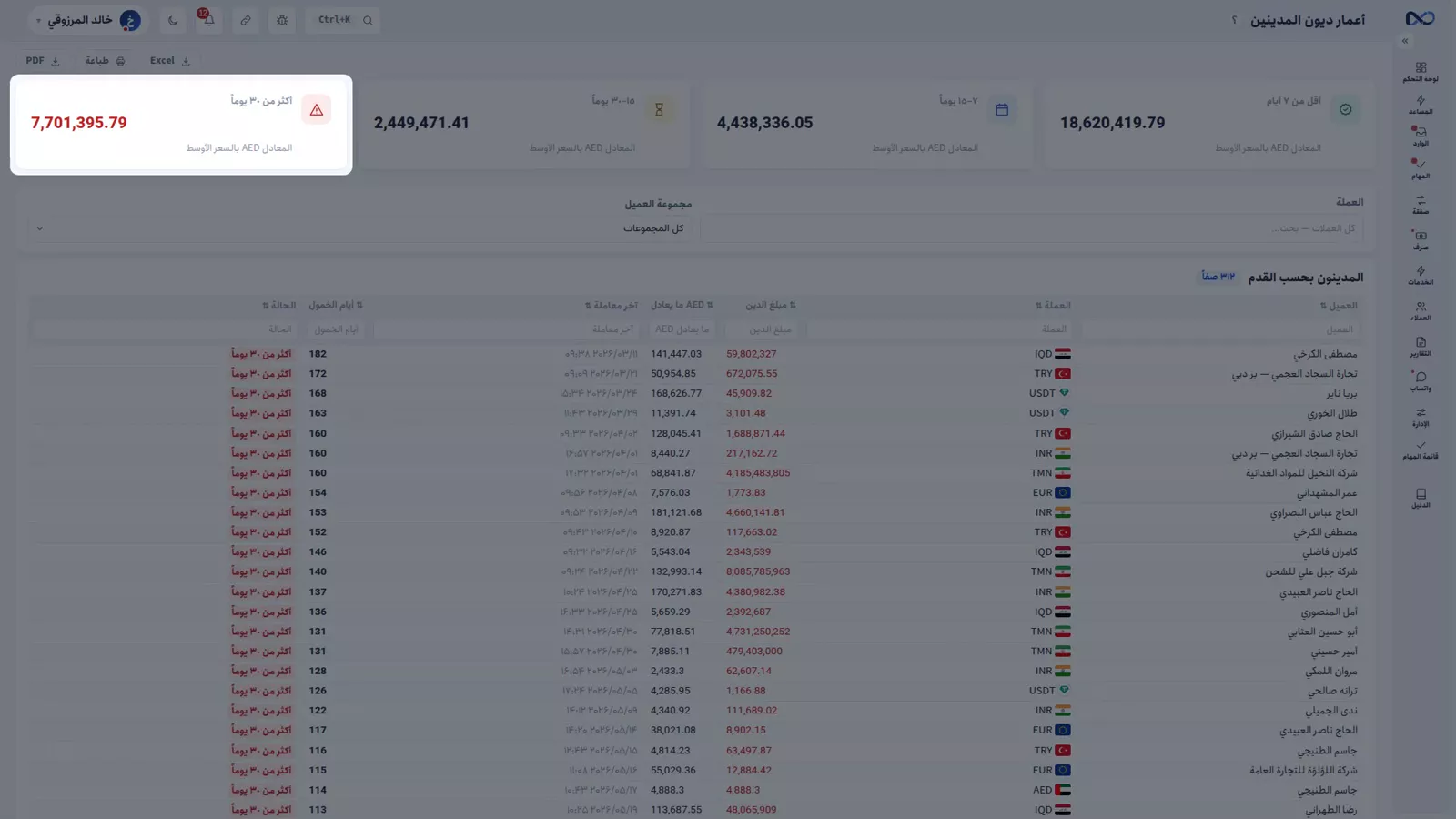The image size is (1456, 819).
Task: Open الوارد inbox in sidebar
Action: click(1421, 137)
